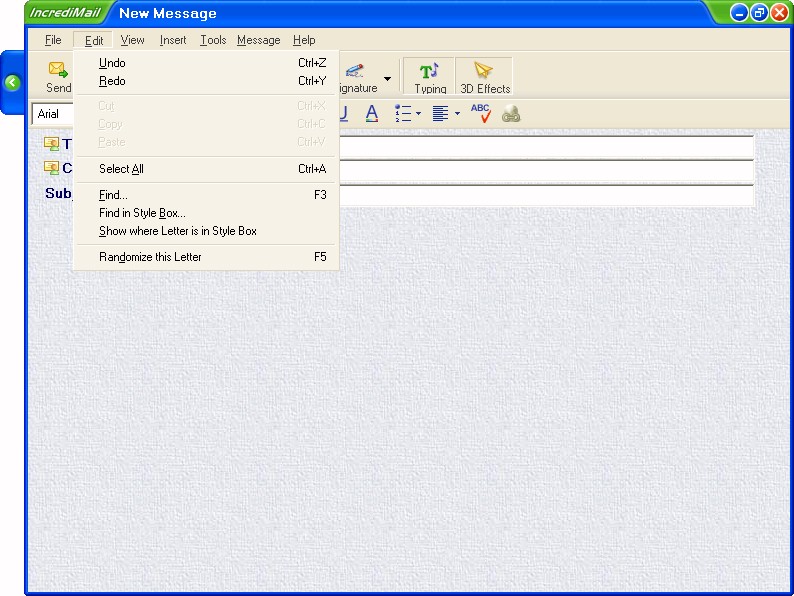
Task: Open the Message menu
Action: [258, 40]
